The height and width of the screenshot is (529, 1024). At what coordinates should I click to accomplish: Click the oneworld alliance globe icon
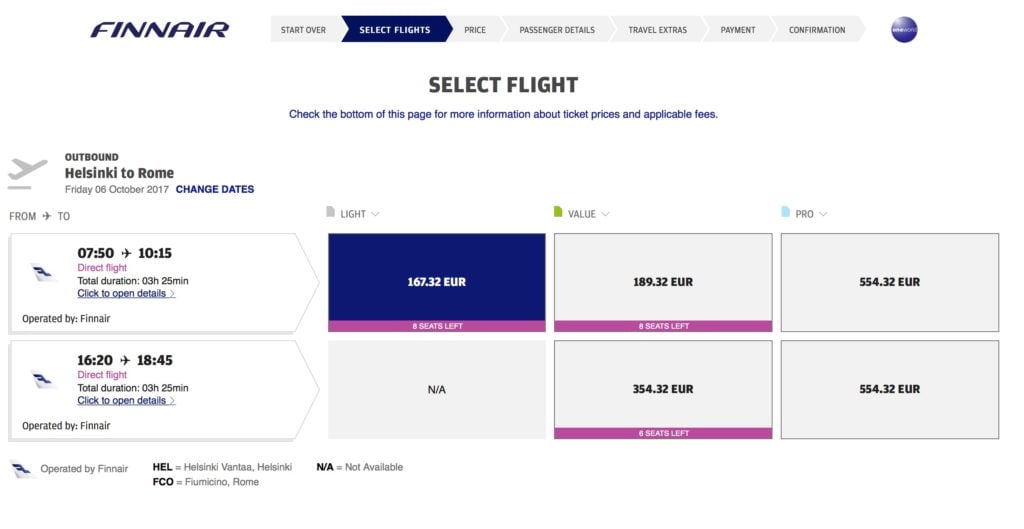pos(904,29)
